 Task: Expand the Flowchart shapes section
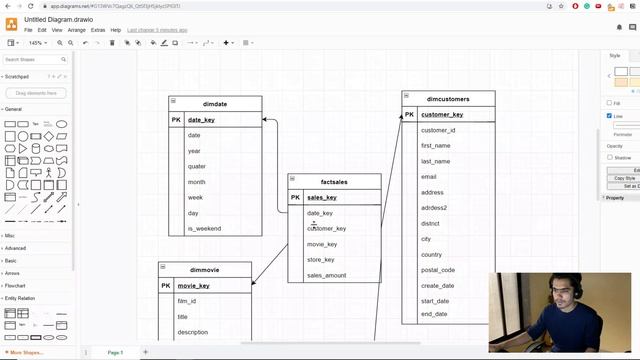[14, 286]
